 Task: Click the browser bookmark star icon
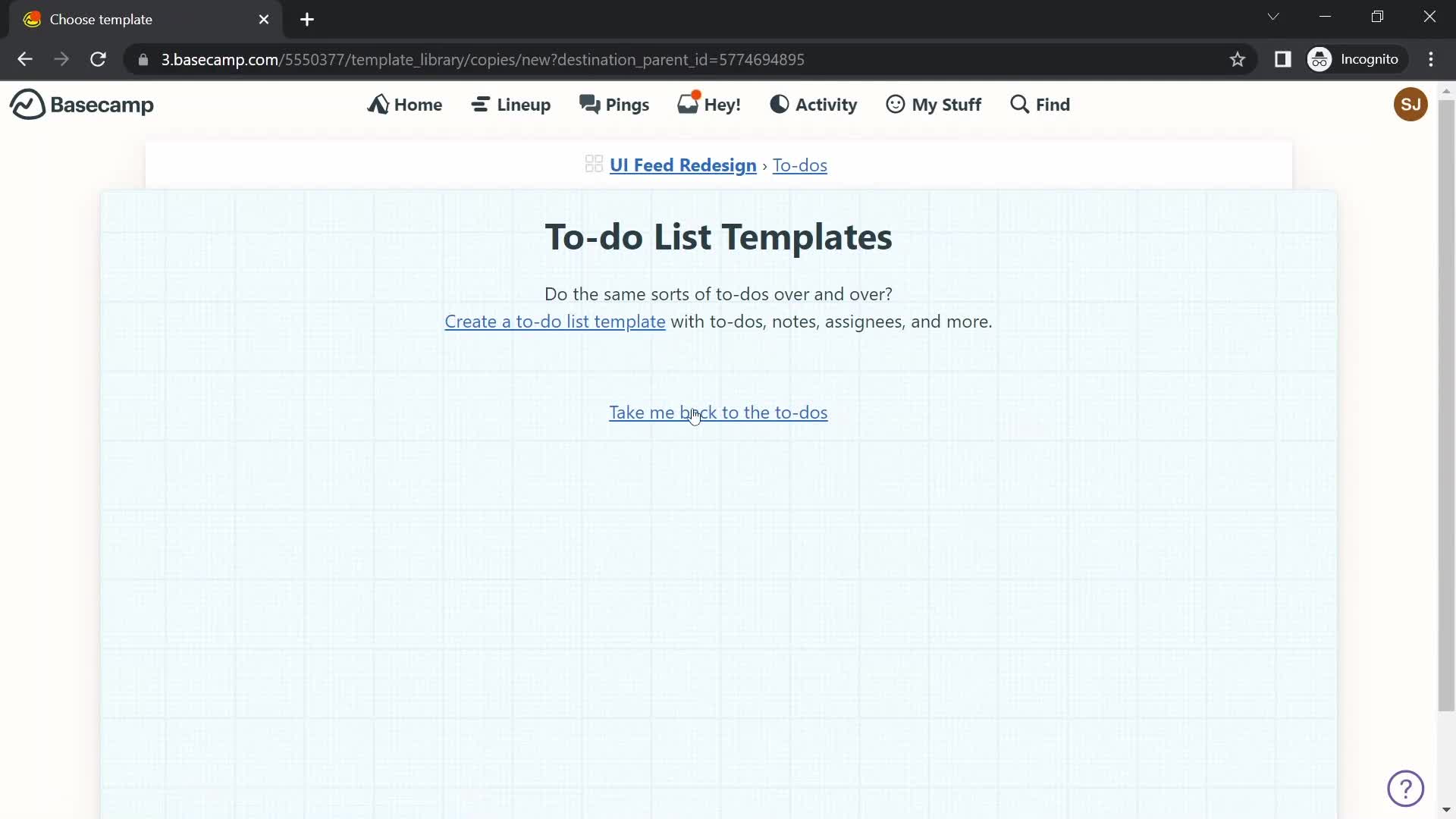coord(1238,59)
